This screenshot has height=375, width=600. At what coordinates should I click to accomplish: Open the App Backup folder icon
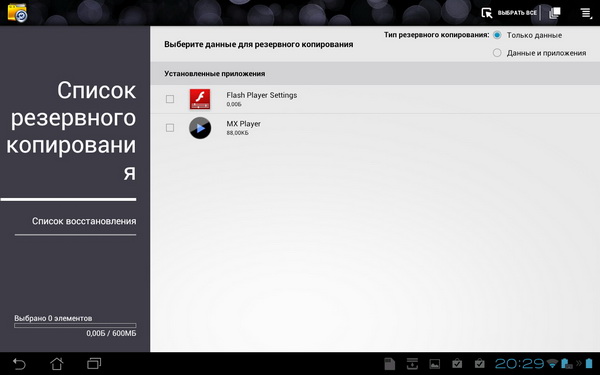[x=17, y=13]
